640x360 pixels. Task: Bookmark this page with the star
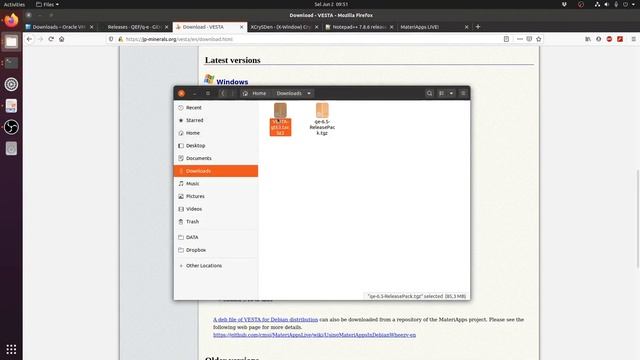(x=539, y=39)
